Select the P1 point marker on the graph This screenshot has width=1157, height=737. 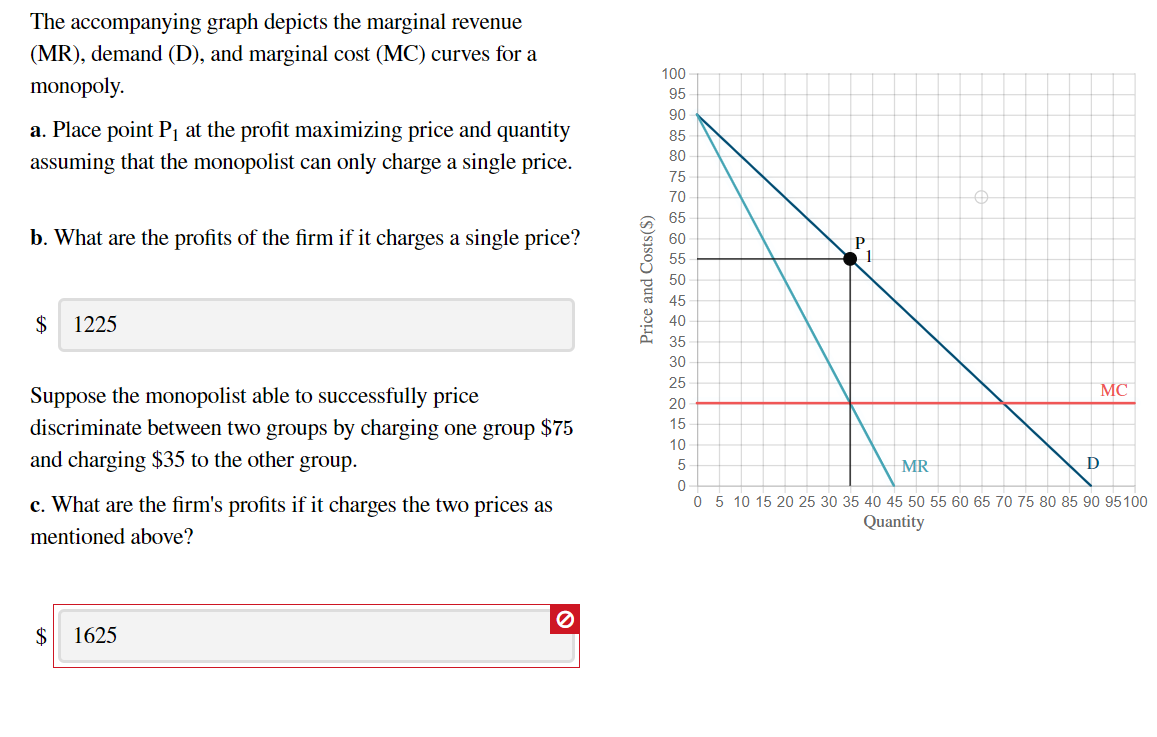tap(850, 258)
